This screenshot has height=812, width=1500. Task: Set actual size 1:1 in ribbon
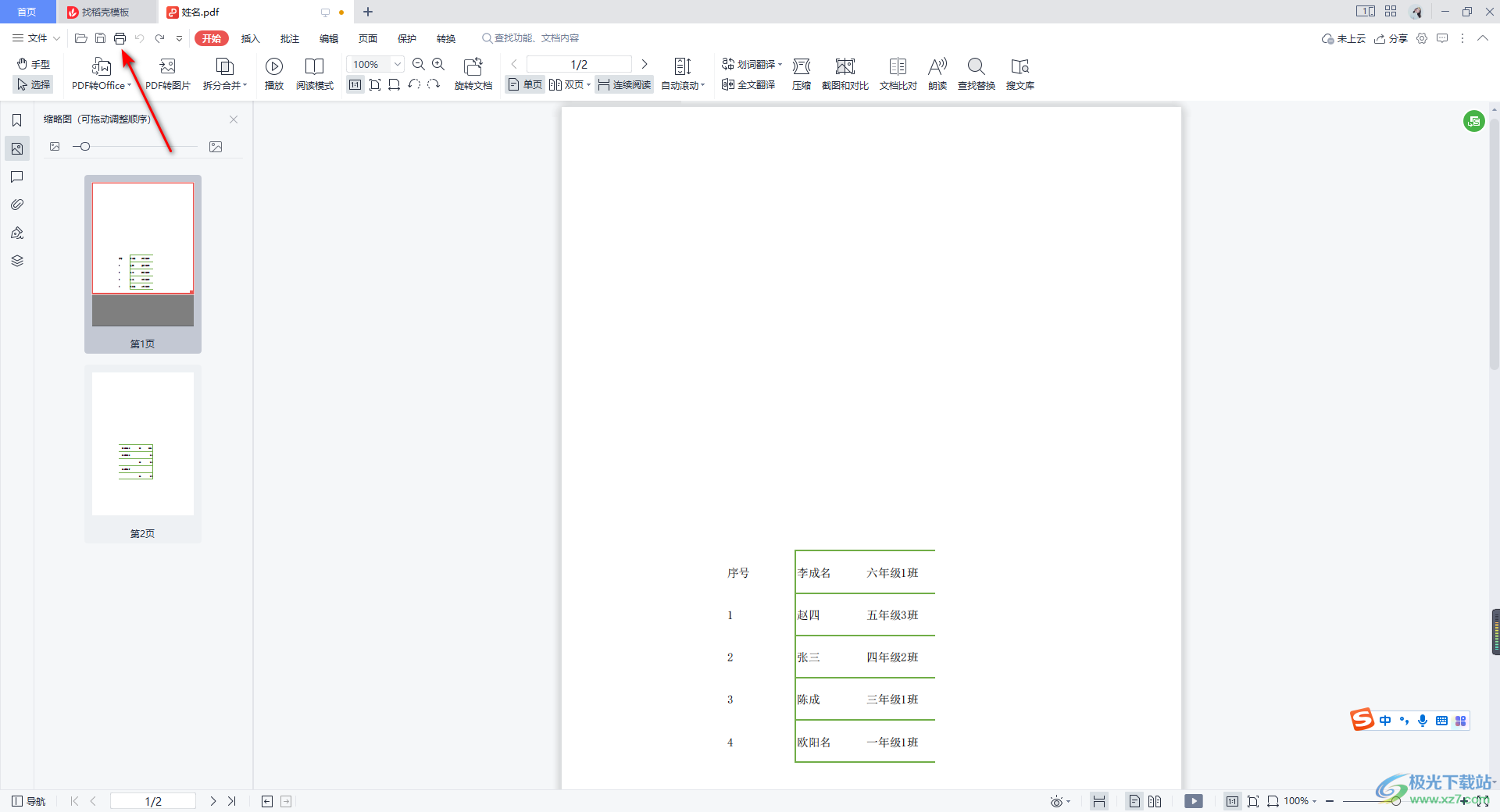(355, 84)
